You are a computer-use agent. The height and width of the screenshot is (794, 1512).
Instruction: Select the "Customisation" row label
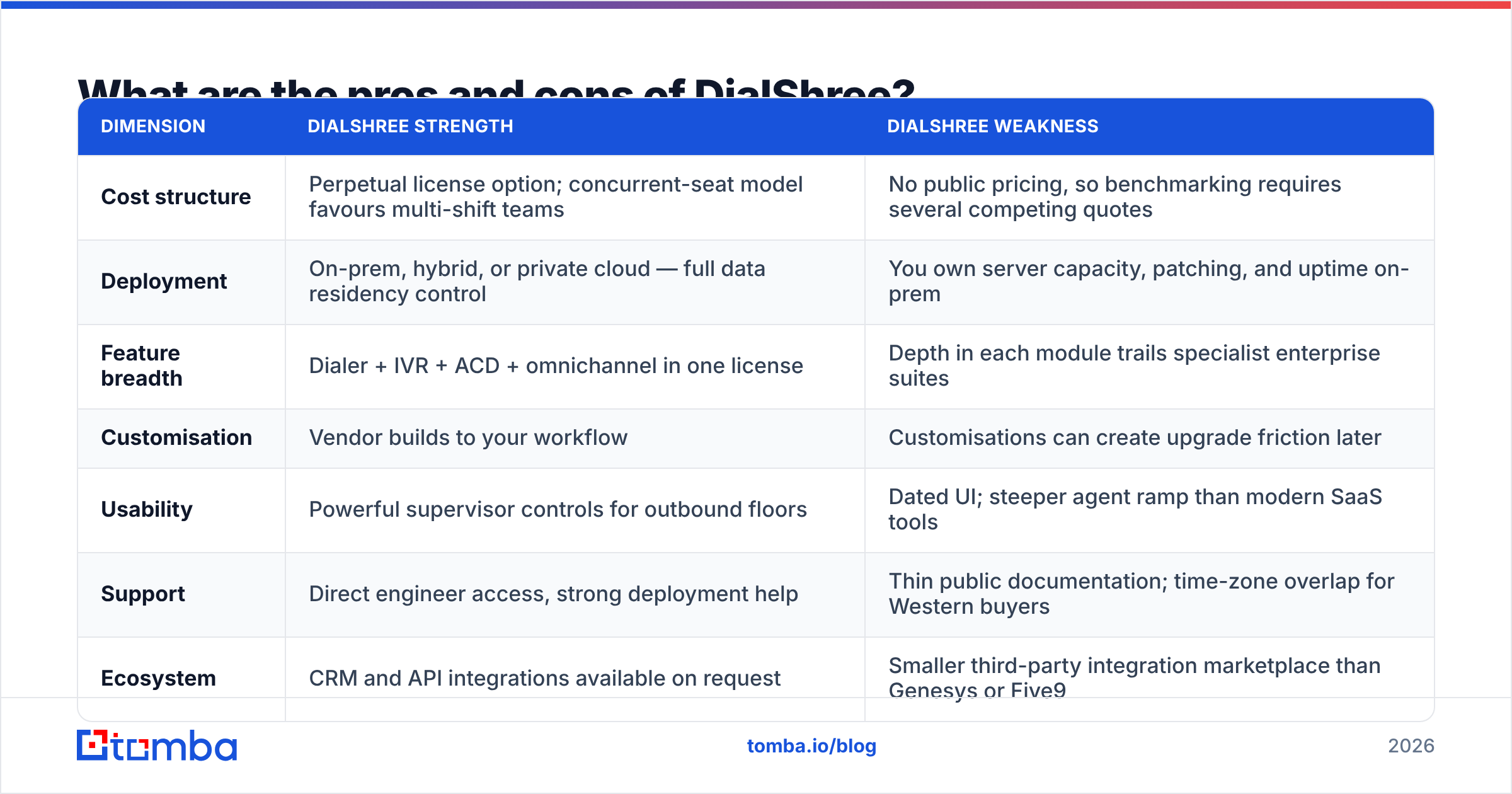pos(176,437)
